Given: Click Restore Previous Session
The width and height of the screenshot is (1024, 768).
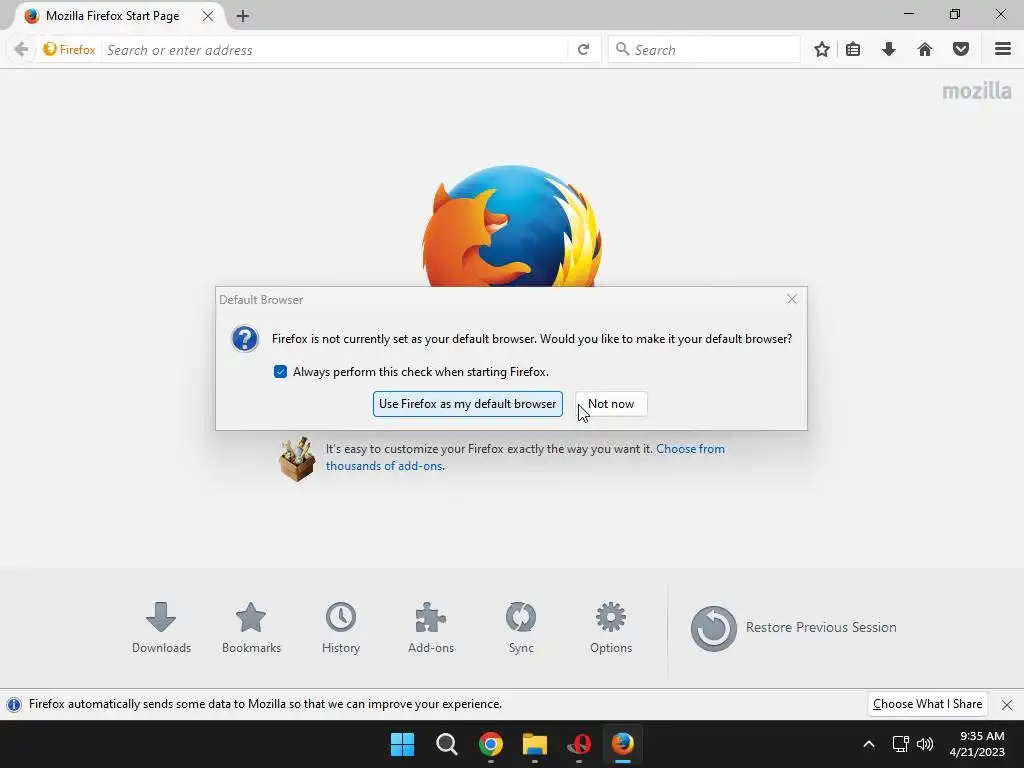Looking at the screenshot, I should tap(793, 628).
